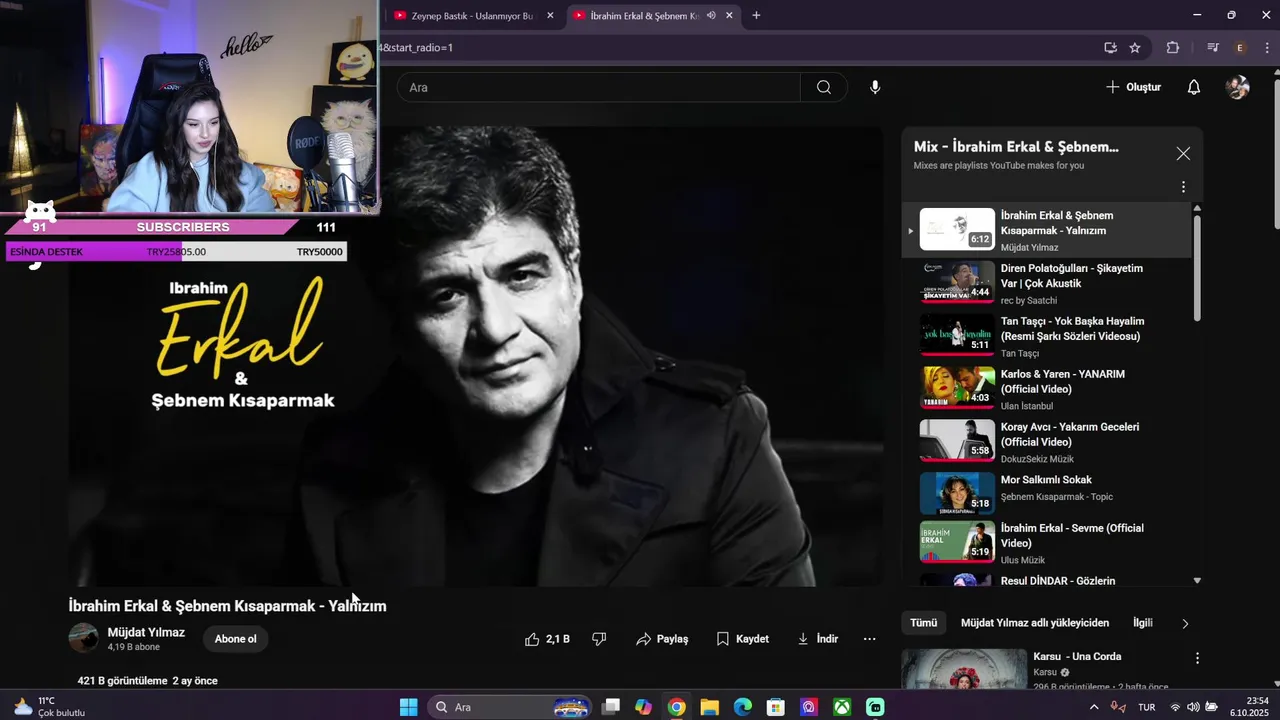The image size is (1280, 720).
Task: Launch Copilot from the taskbar
Action: [x=643, y=707]
